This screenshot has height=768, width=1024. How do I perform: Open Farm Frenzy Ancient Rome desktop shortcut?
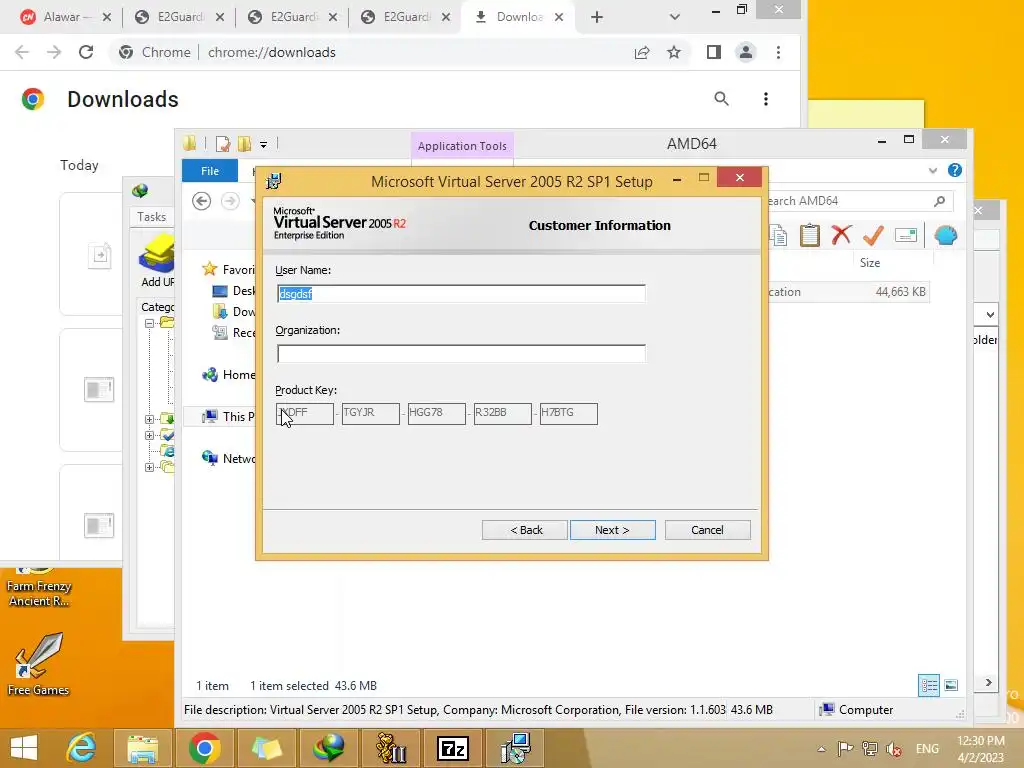click(39, 588)
